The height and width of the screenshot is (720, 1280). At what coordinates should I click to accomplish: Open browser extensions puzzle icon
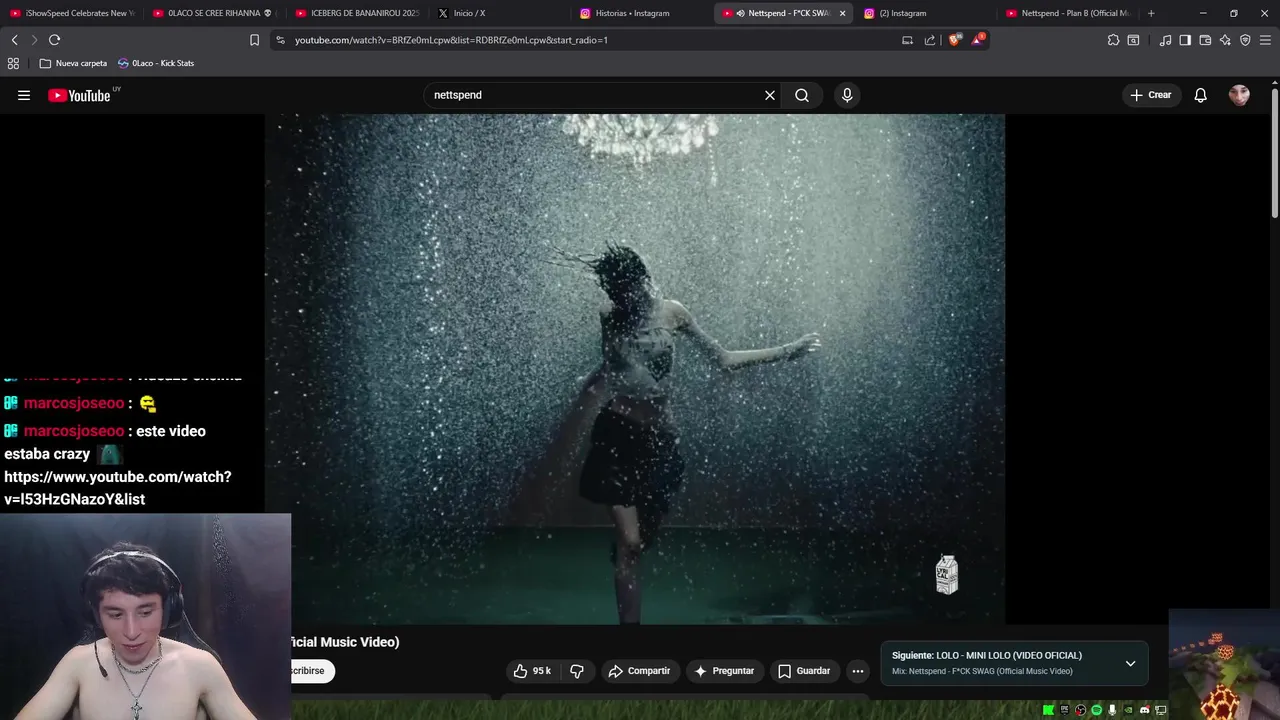tap(1113, 40)
